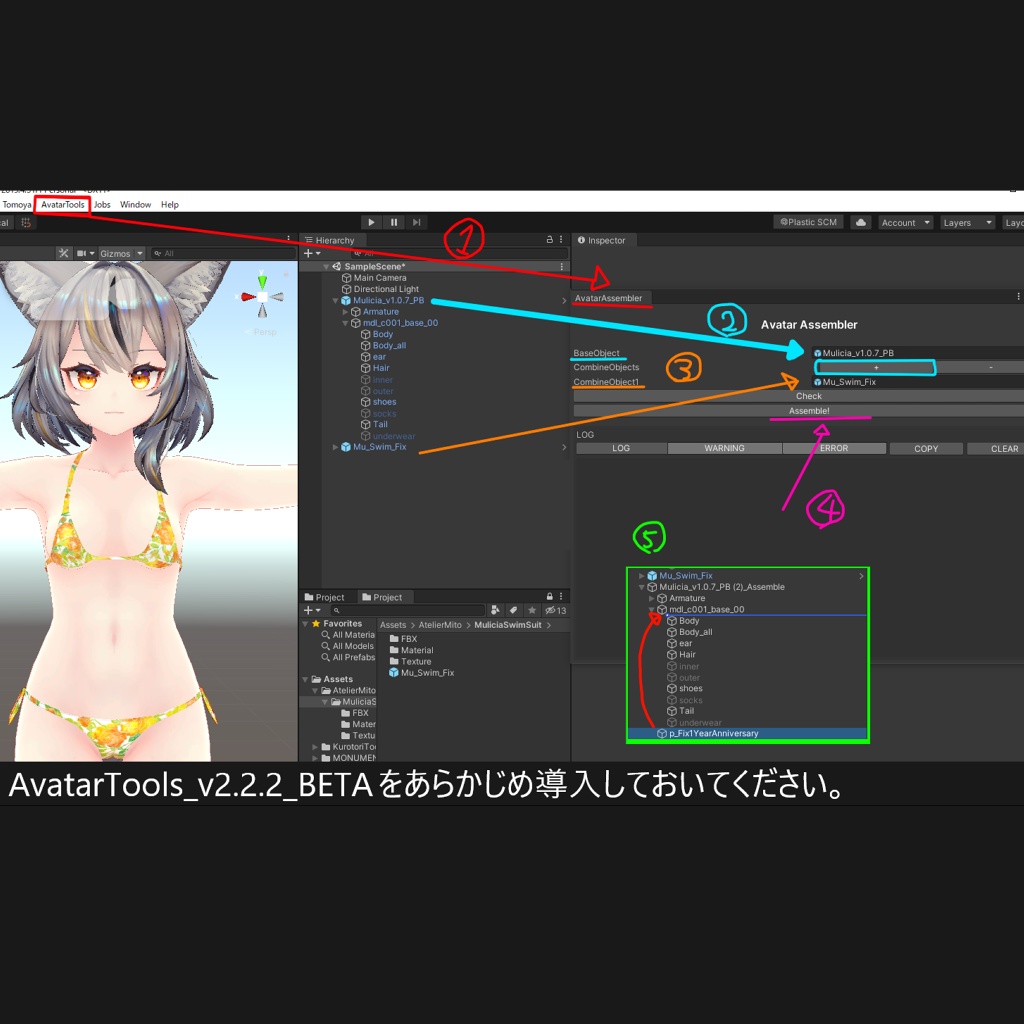The width and height of the screenshot is (1024, 1024).
Task: Click the Pause button in the toolbar
Action: [394, 222]
